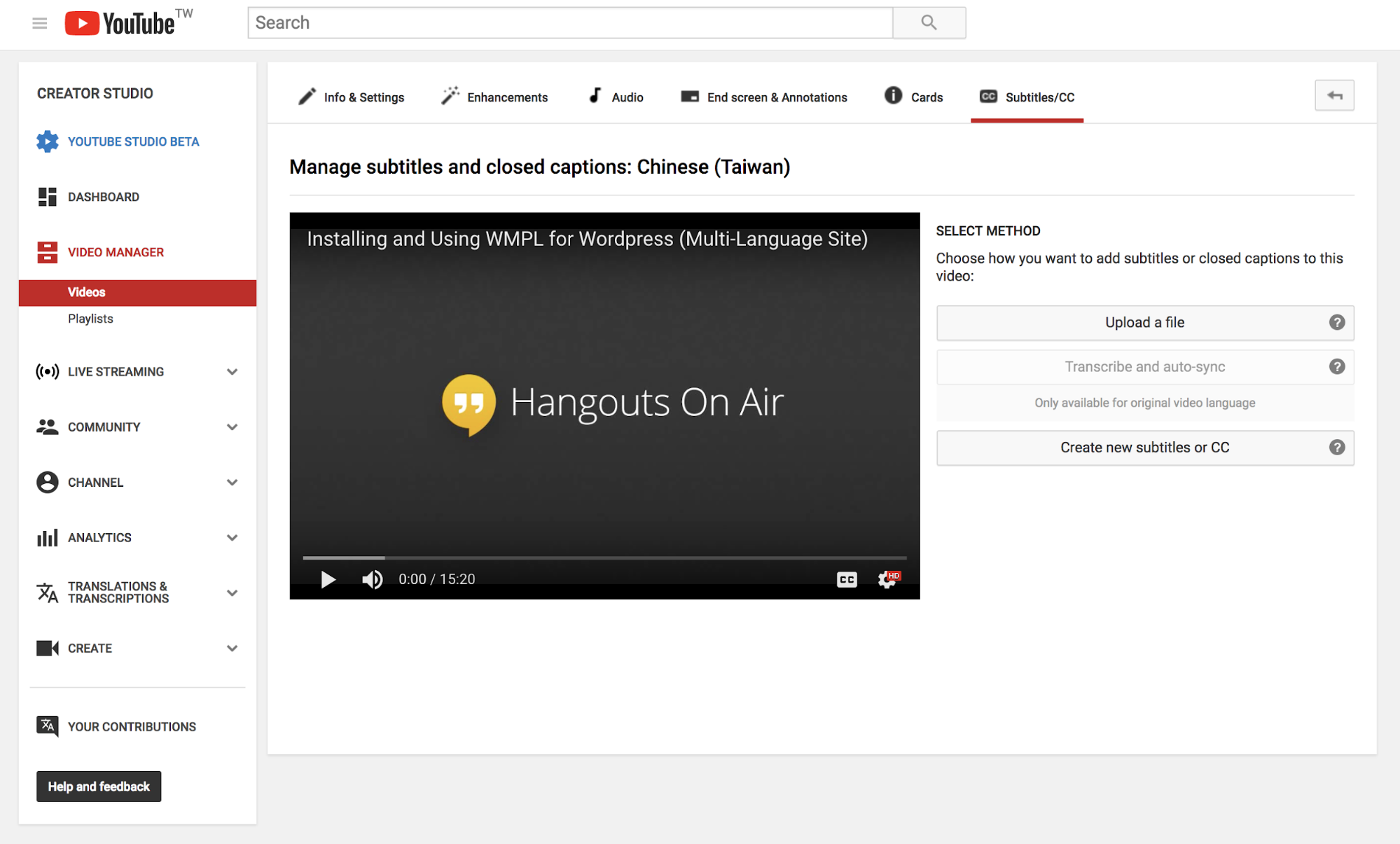Click Help and feedback button
The width and height of the screenshot is (1400, 844).
[99, 786]
